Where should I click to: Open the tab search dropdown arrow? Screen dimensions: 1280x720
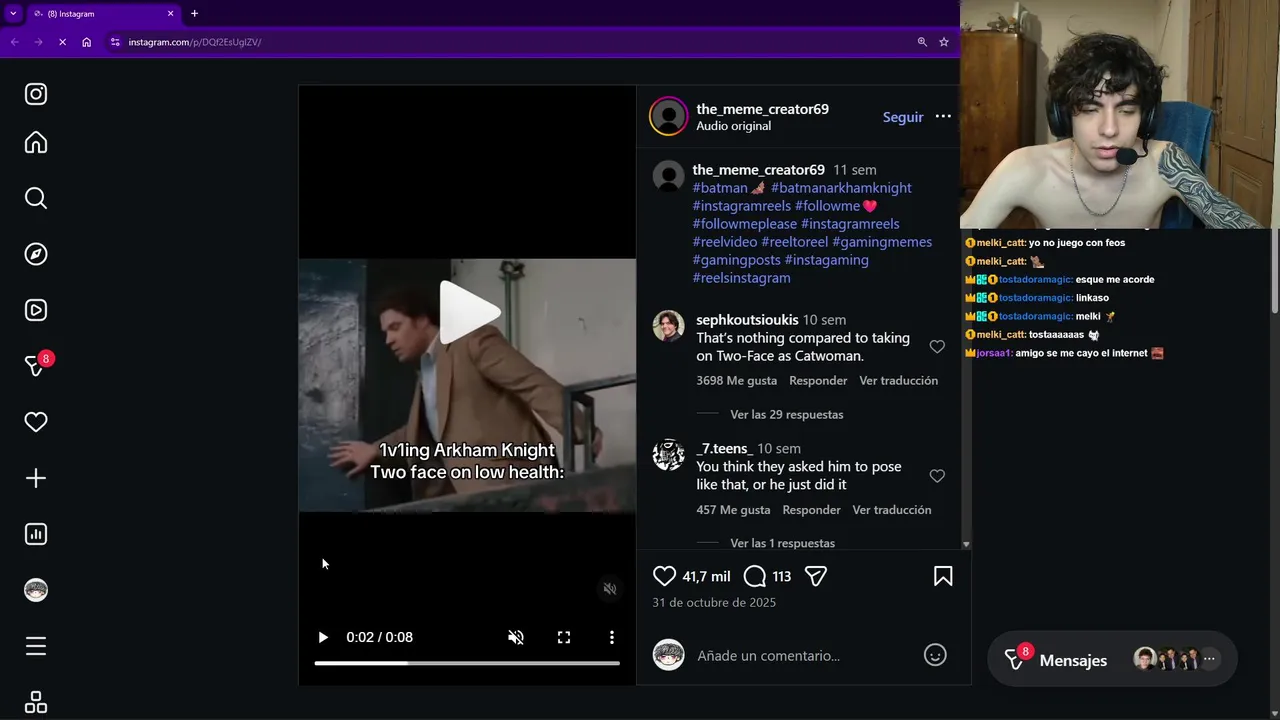point(13,14)
